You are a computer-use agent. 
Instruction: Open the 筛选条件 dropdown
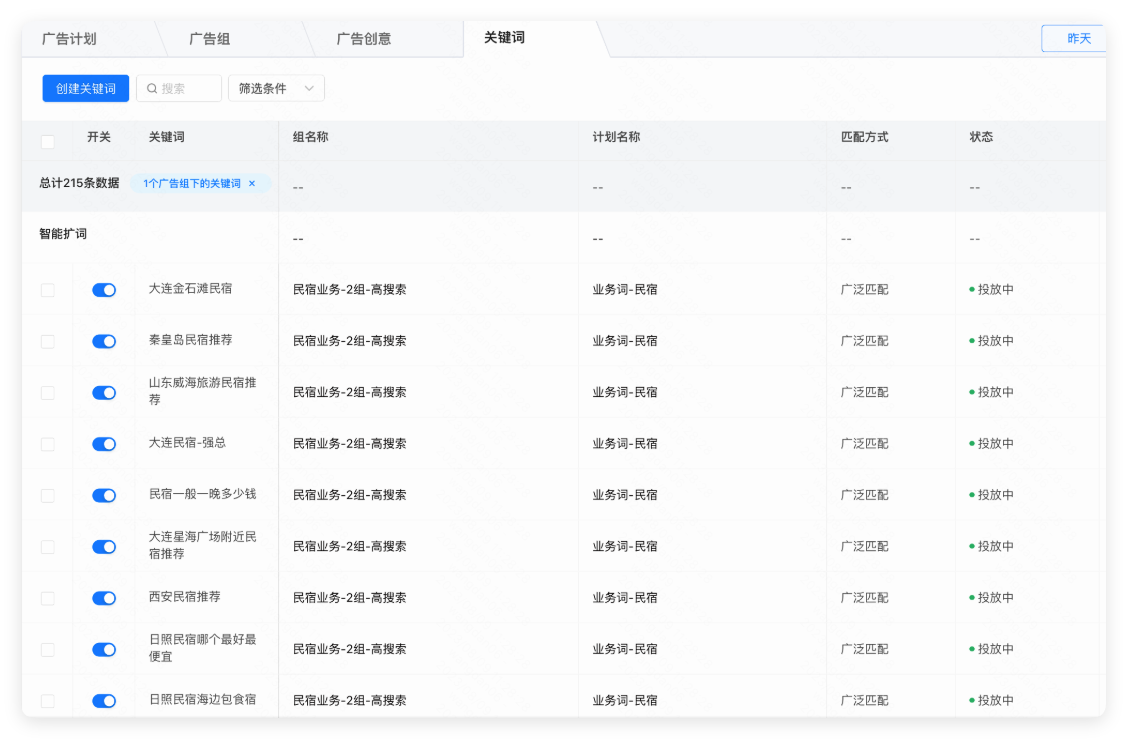pos(276,88)
